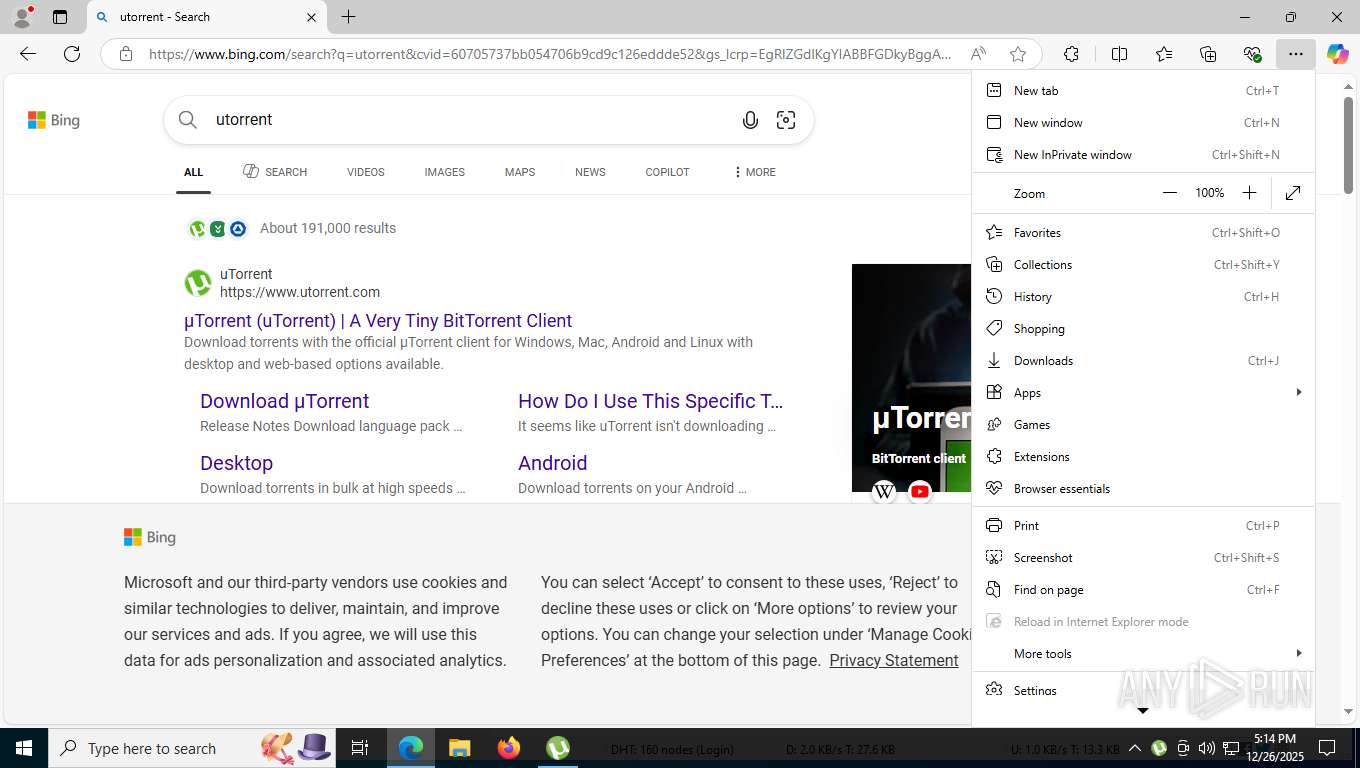The width and height of the screenshot is (1360, 768).
Task: Select Find on page
Action: point(1143,589)
